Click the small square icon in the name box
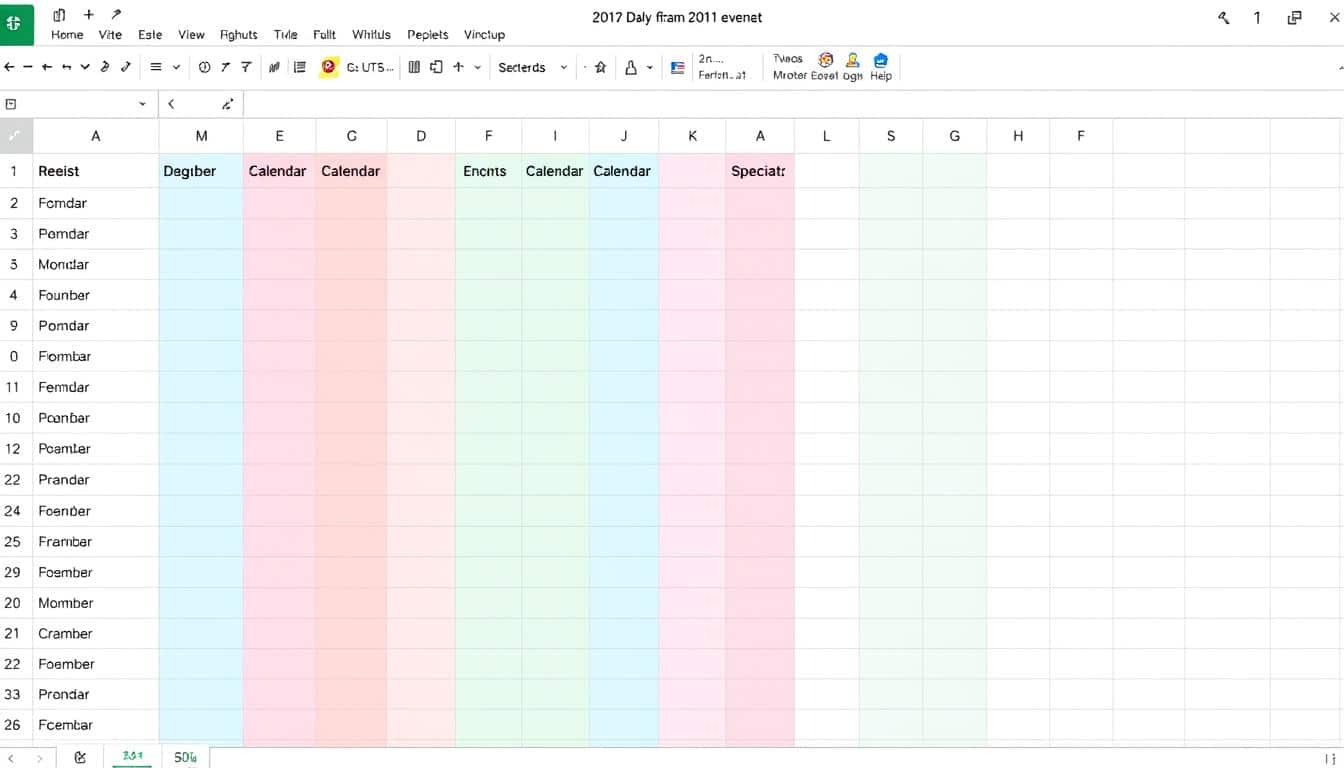Screen dimensions: 1344x768 pos(11,104)
